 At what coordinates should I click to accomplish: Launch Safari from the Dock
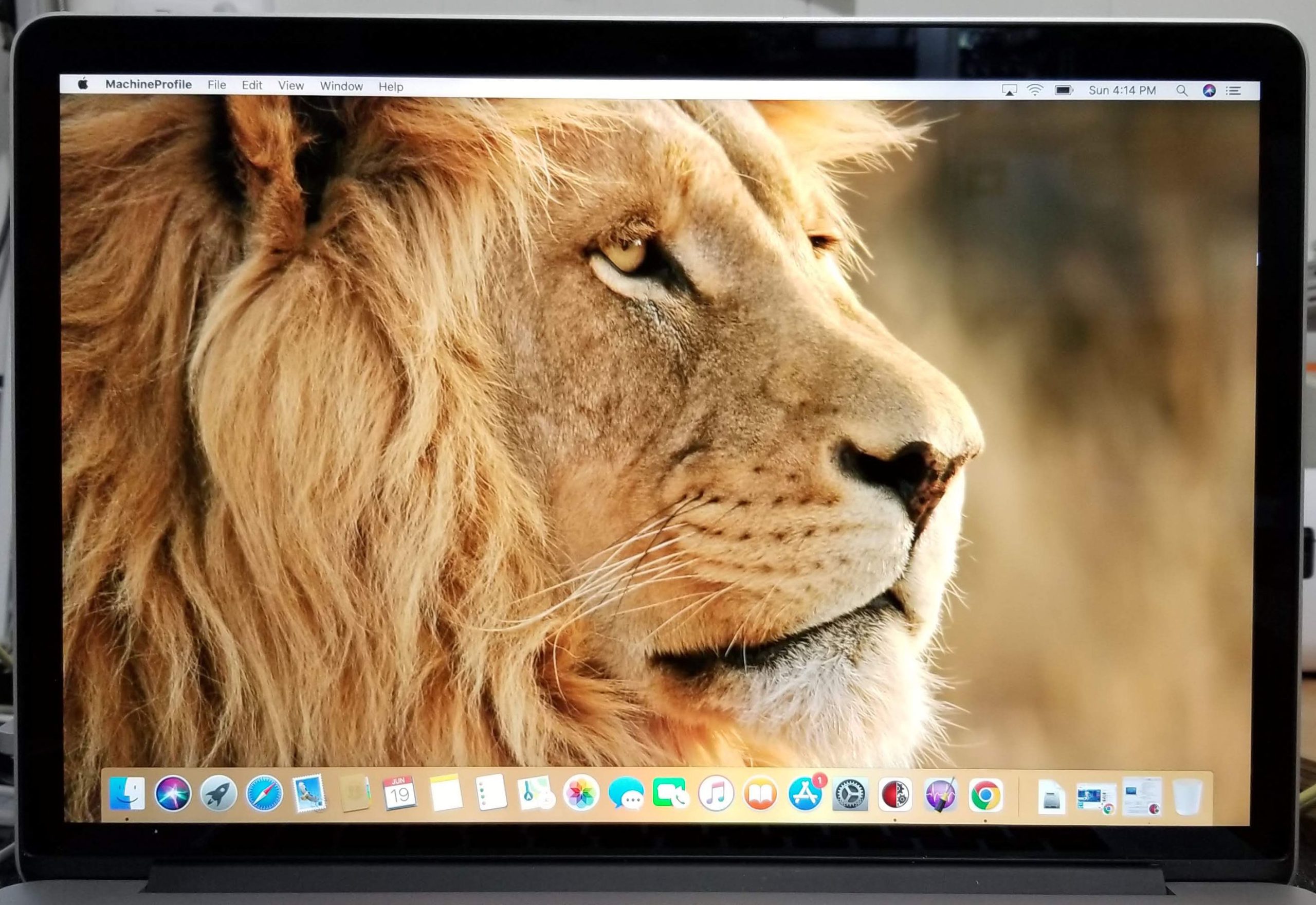tap(264, 793)
